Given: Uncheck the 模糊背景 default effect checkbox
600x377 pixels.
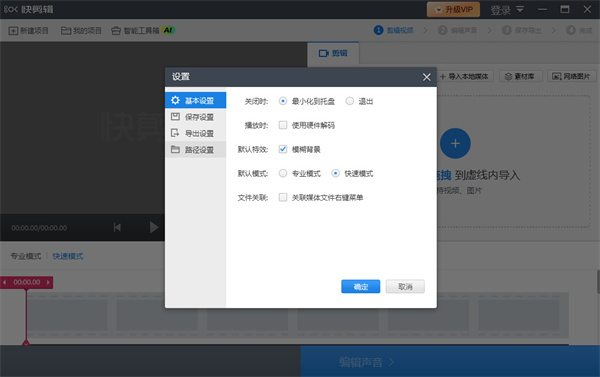Looking at the screenshot, I should 283,149.
